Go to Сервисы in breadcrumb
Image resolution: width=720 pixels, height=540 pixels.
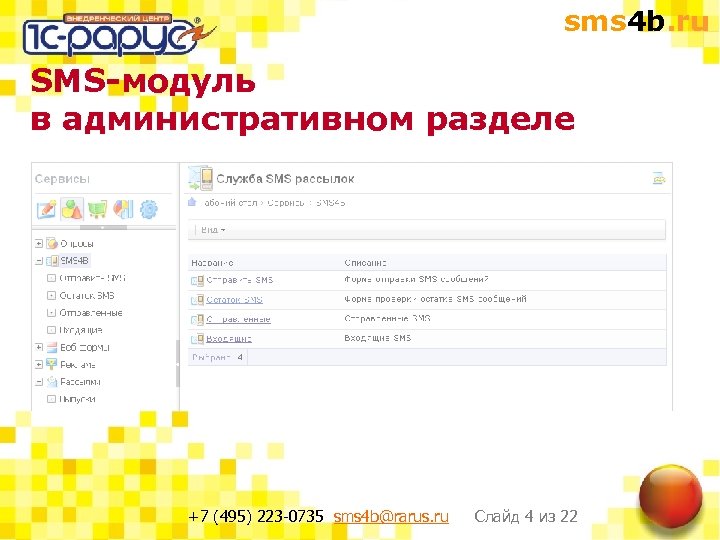coord(286,202)
